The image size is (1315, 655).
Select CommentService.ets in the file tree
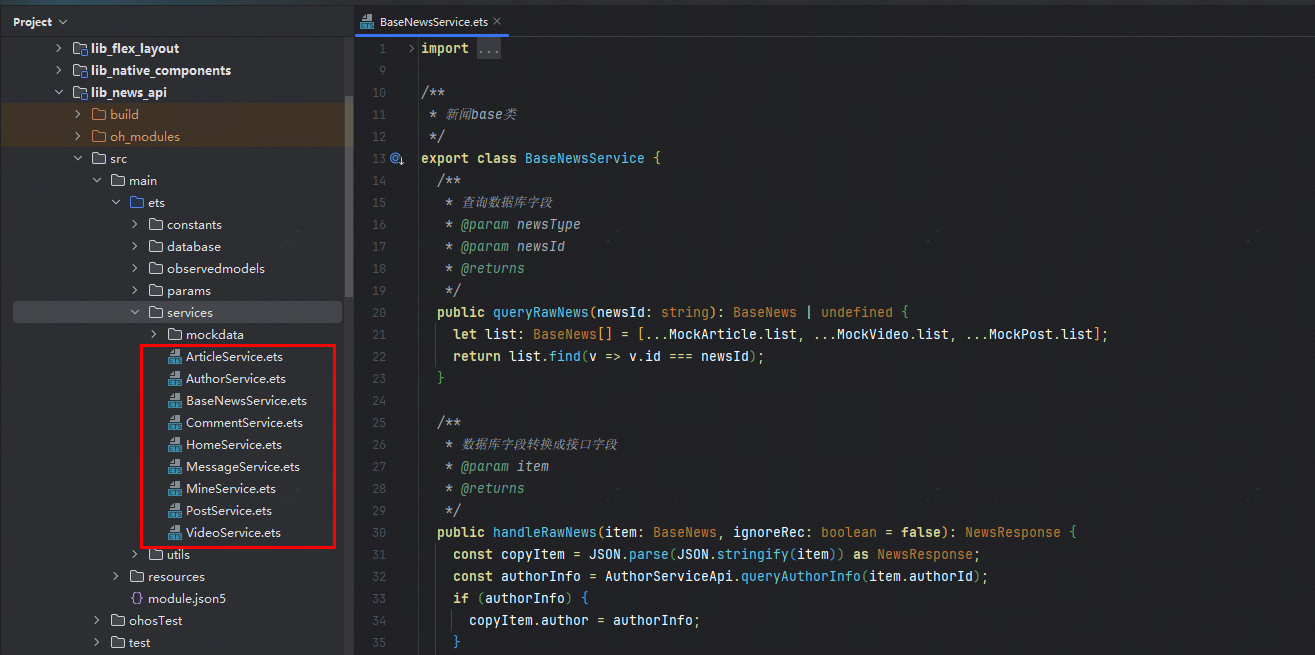(244, 423)
